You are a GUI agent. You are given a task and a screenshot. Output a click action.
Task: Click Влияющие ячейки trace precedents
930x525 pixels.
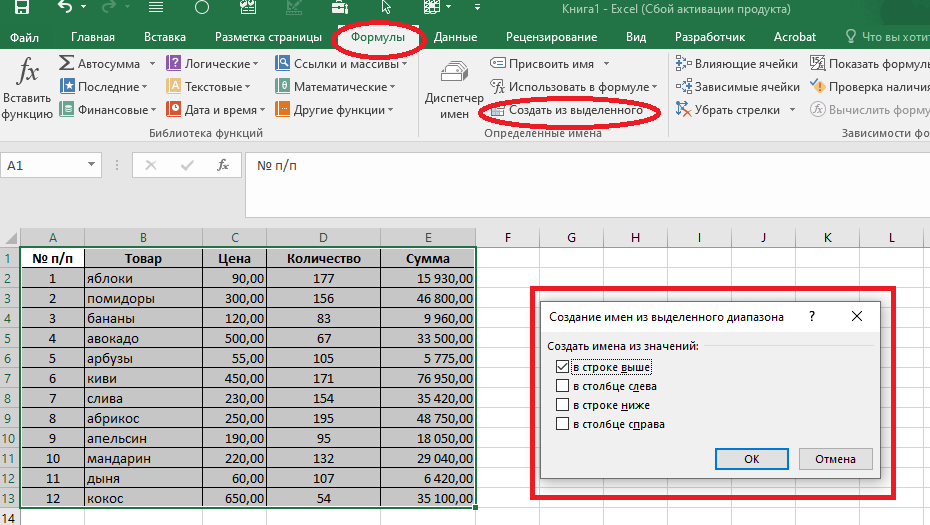tap(737, 63)
